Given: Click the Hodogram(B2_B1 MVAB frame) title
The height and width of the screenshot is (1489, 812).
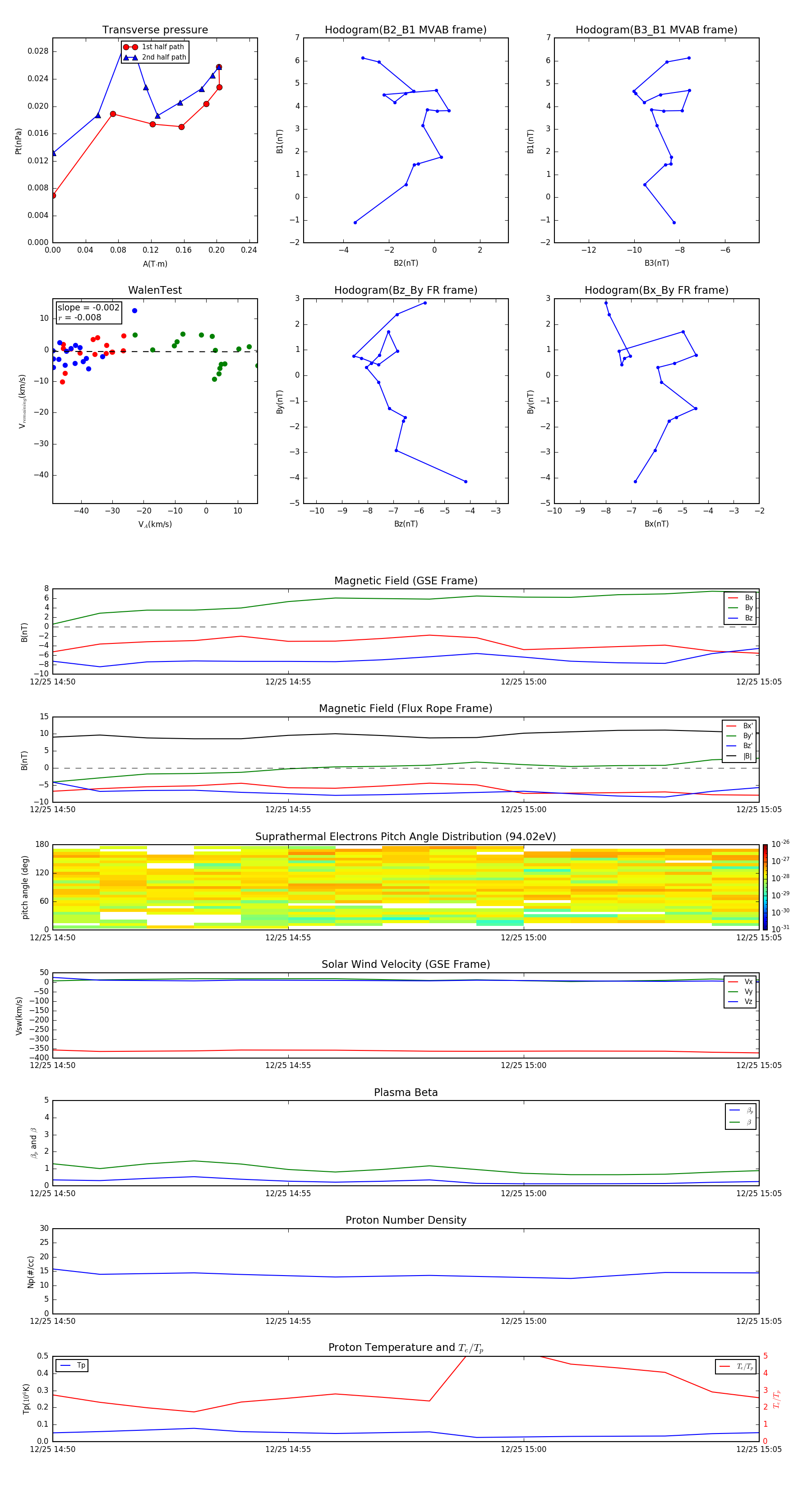Looking at the screenshot, I should [x=406, y=30].
